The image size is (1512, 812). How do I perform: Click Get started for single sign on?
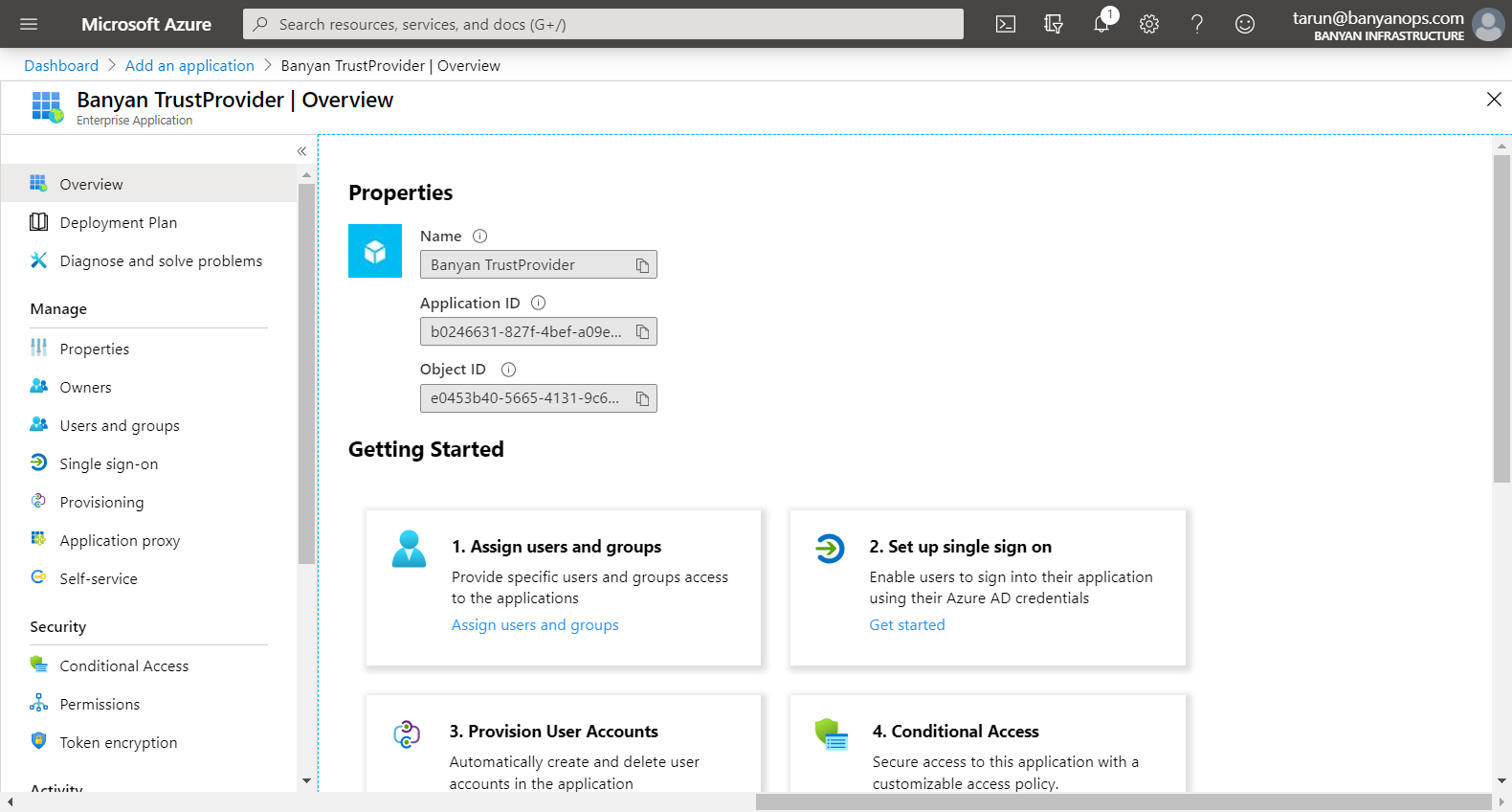coord(907,624)
